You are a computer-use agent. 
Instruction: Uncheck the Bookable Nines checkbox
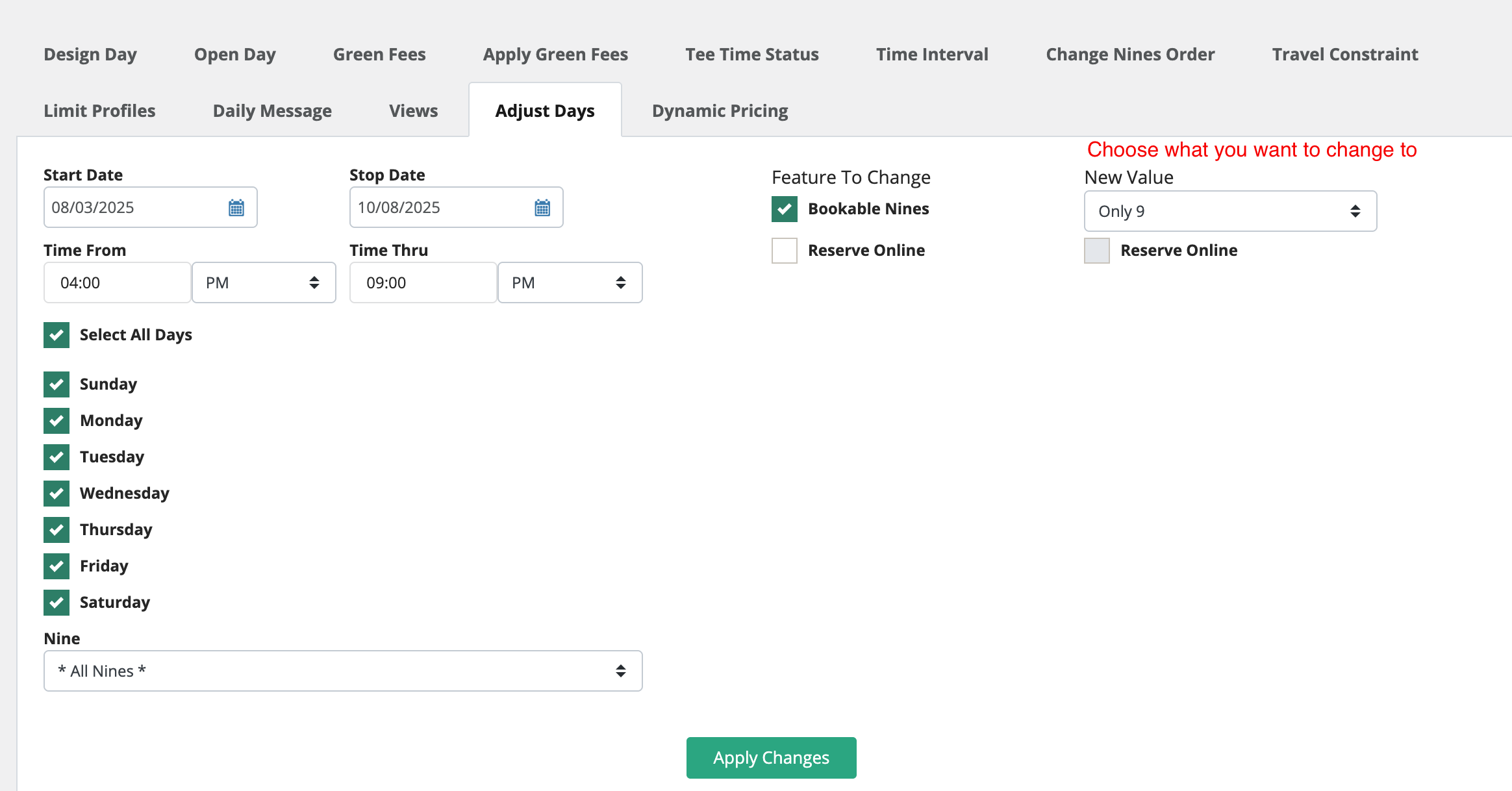(785, 209)
